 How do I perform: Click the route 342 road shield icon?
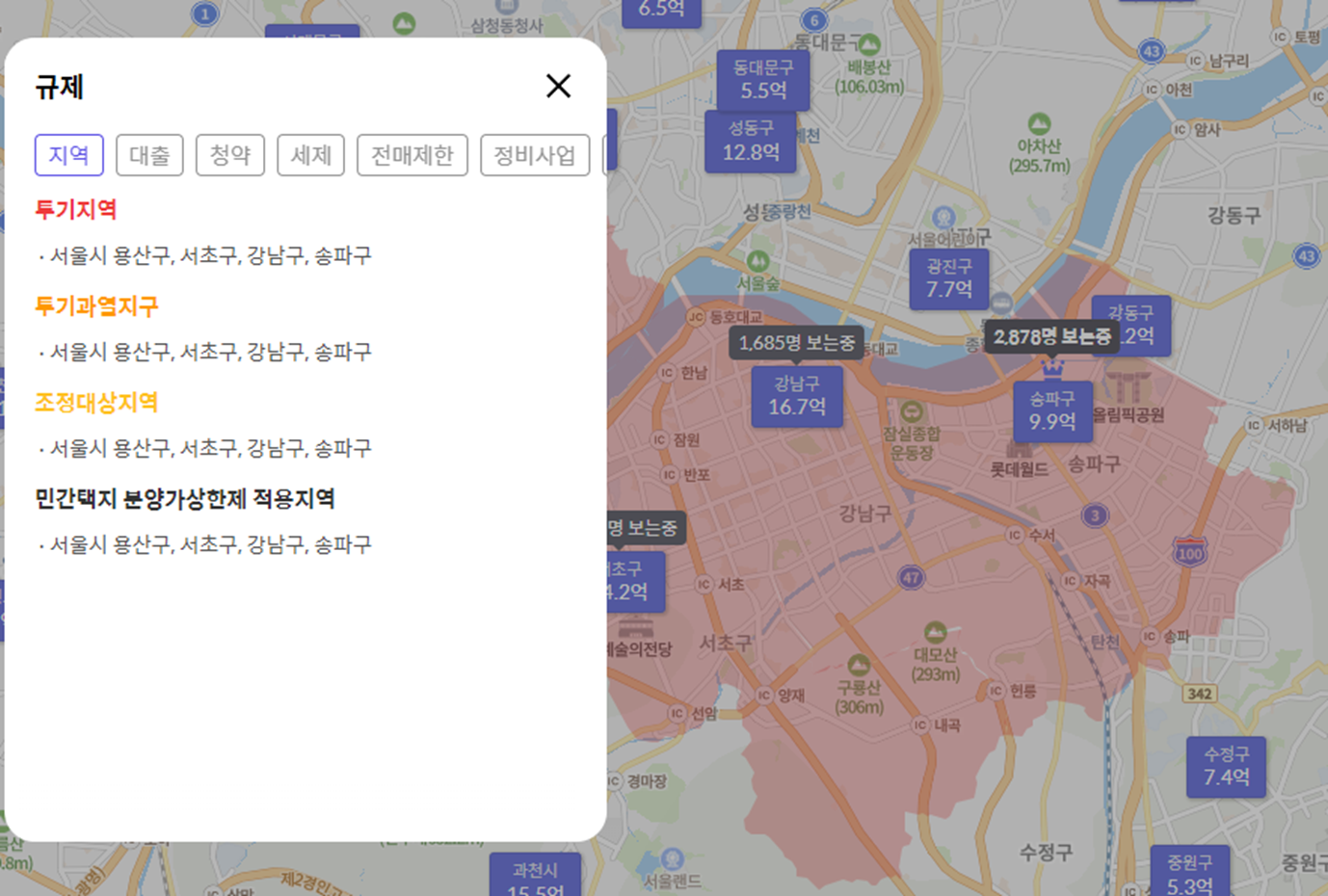point(1199,694)
